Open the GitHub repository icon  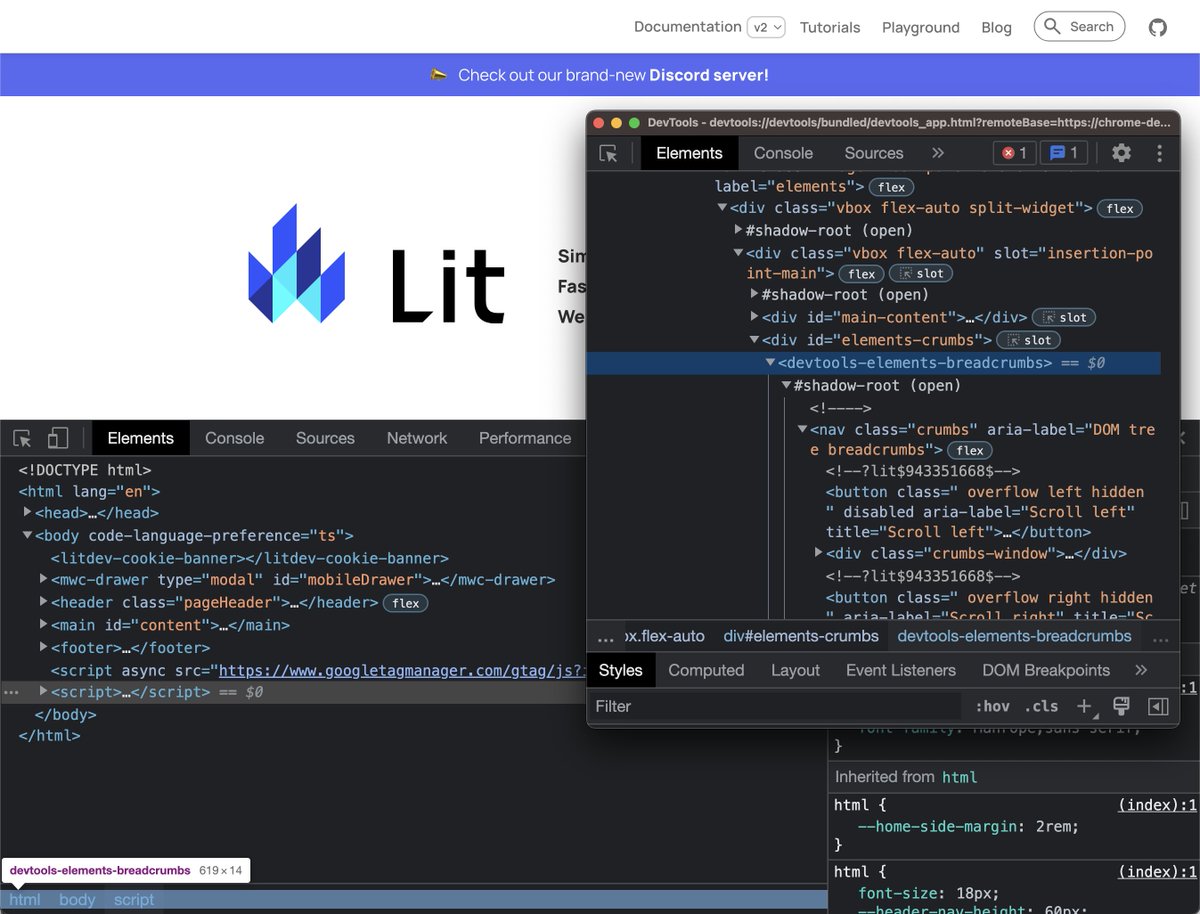coord(1157,27)
